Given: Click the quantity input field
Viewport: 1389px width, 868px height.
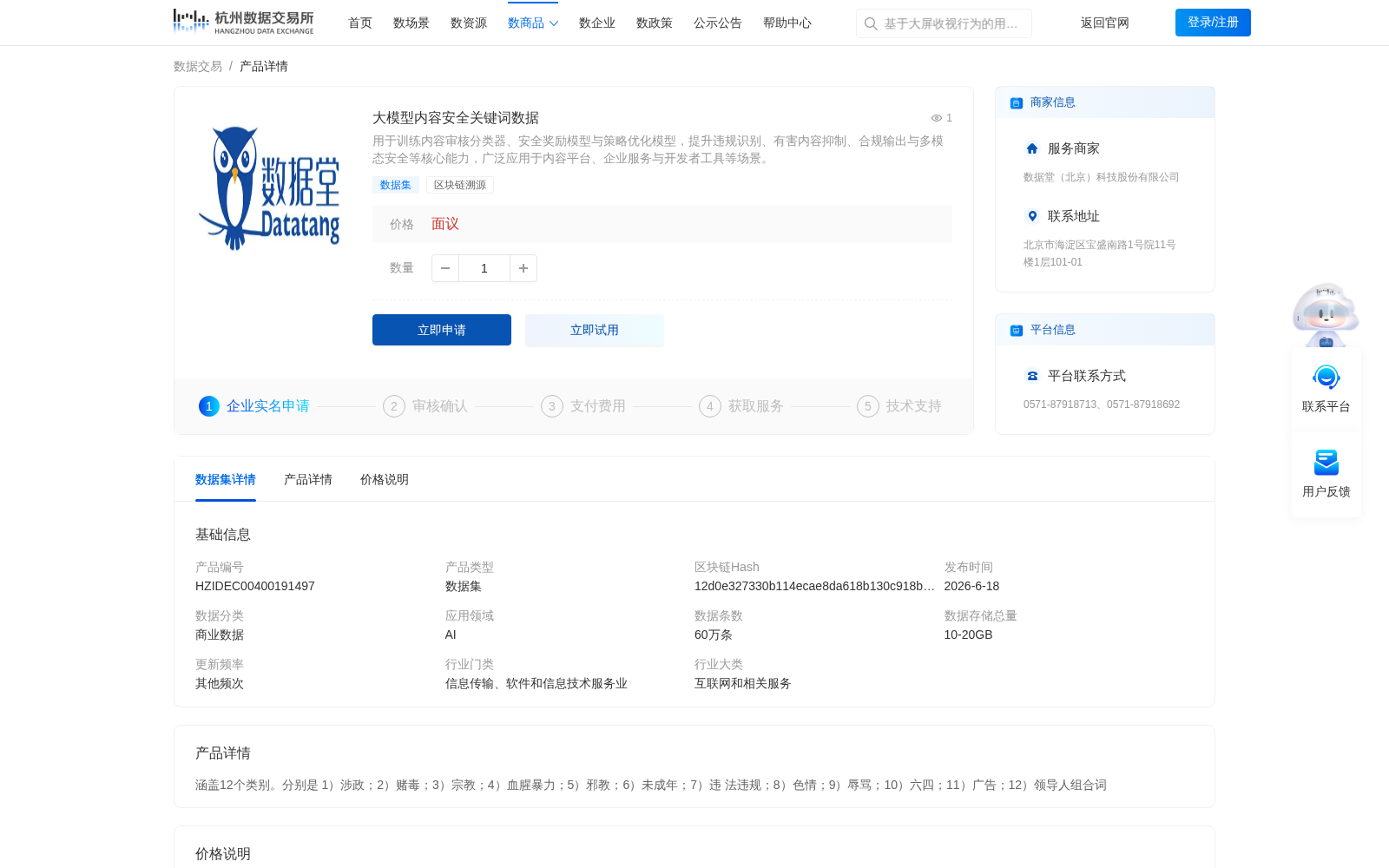Looking at the screenshot, I should pos(484,268).
